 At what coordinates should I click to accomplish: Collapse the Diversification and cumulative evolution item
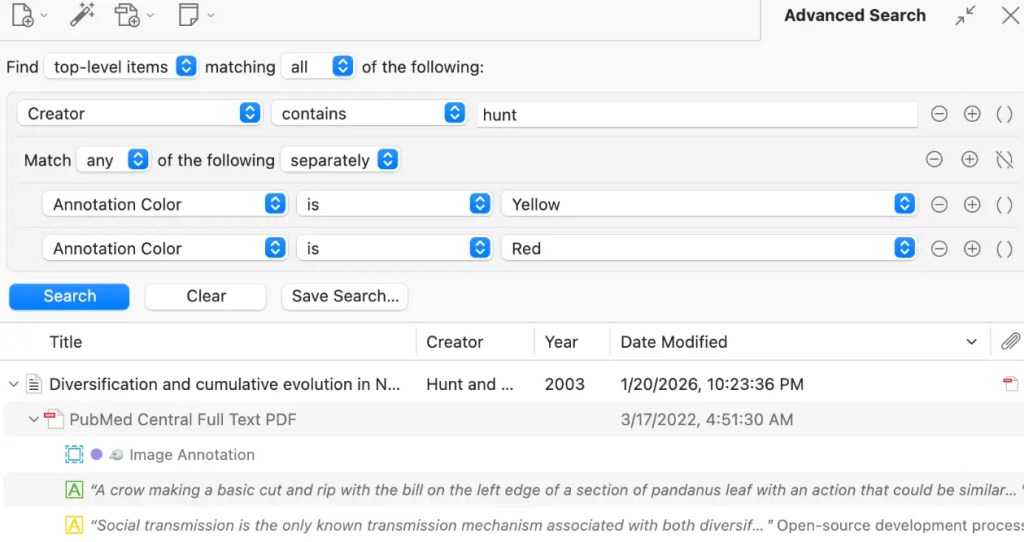coord(13,384)
